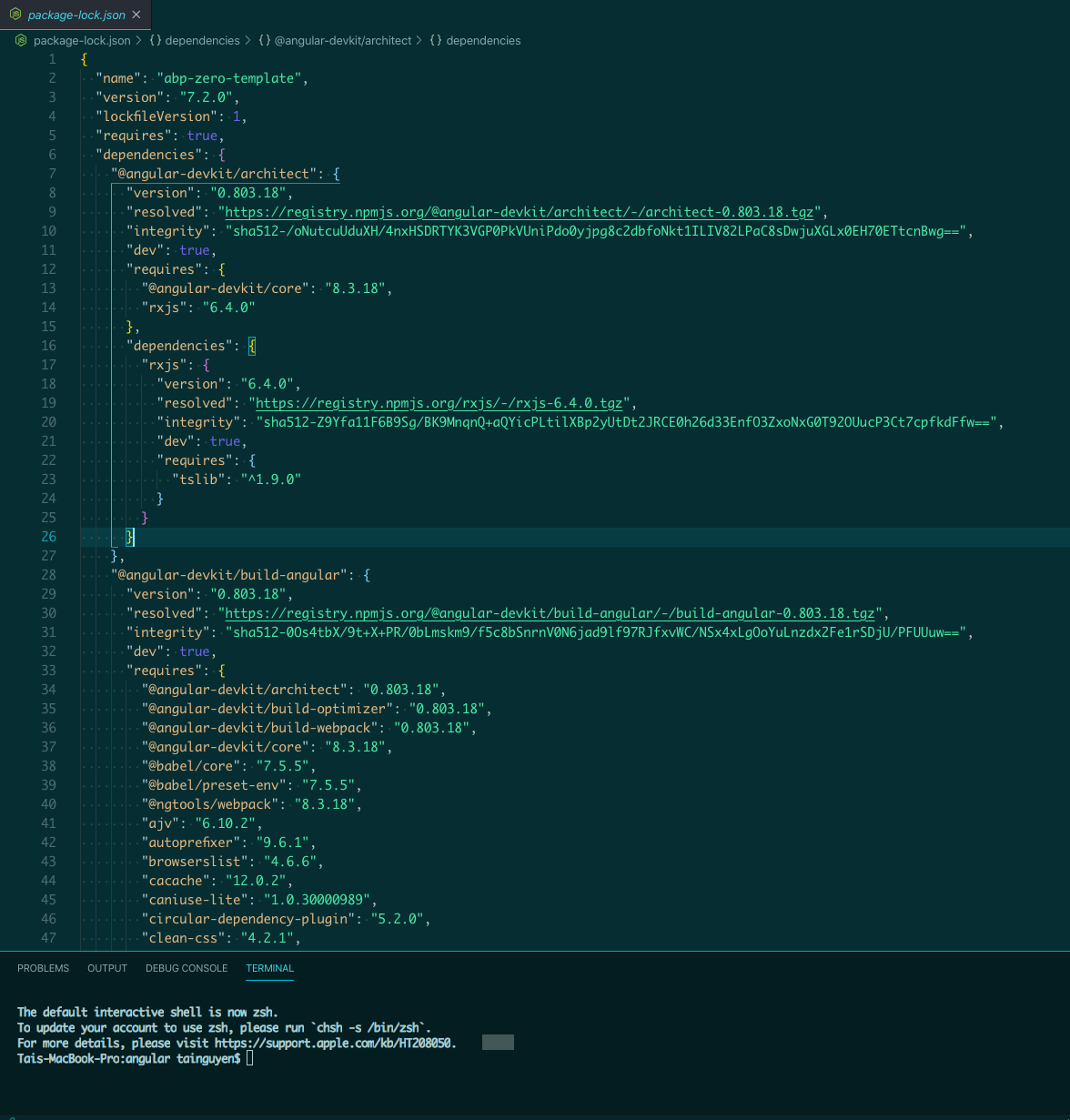Open last dependencies breadcrumb
Screen dimensions: 1070x1120
click(x=484, y=41)
